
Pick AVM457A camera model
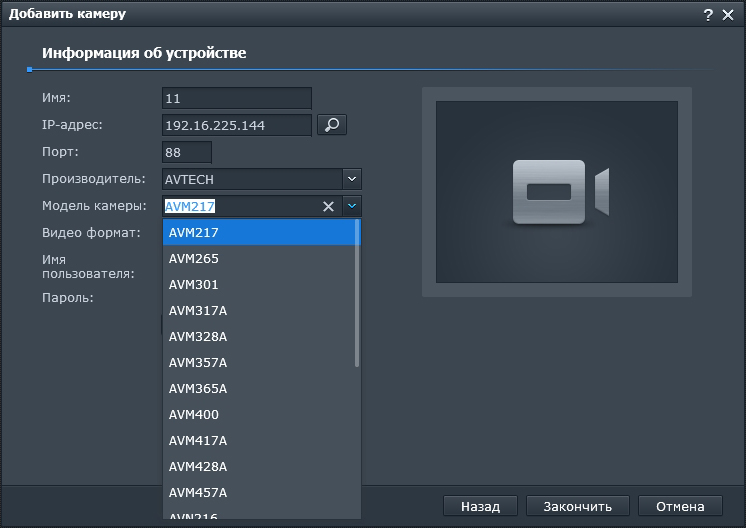pos(259,492)
